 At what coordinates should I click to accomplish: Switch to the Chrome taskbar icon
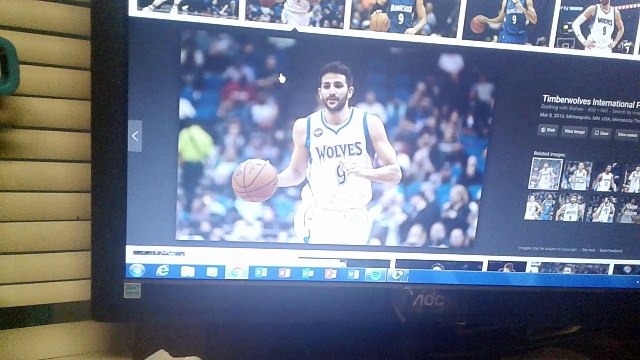[x=237, y=272]
